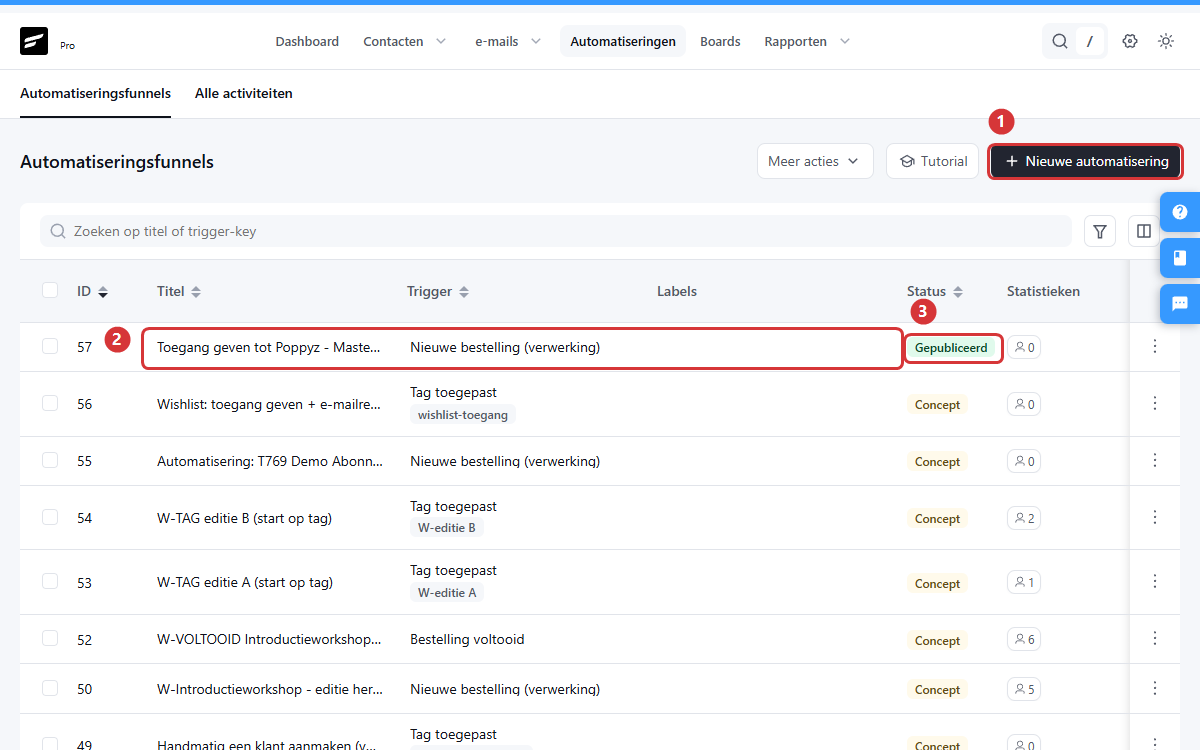Viewport: 1200px width, 750px height.
Task: Click Gepubliceerd status badge
Action: tap(951, 348)
